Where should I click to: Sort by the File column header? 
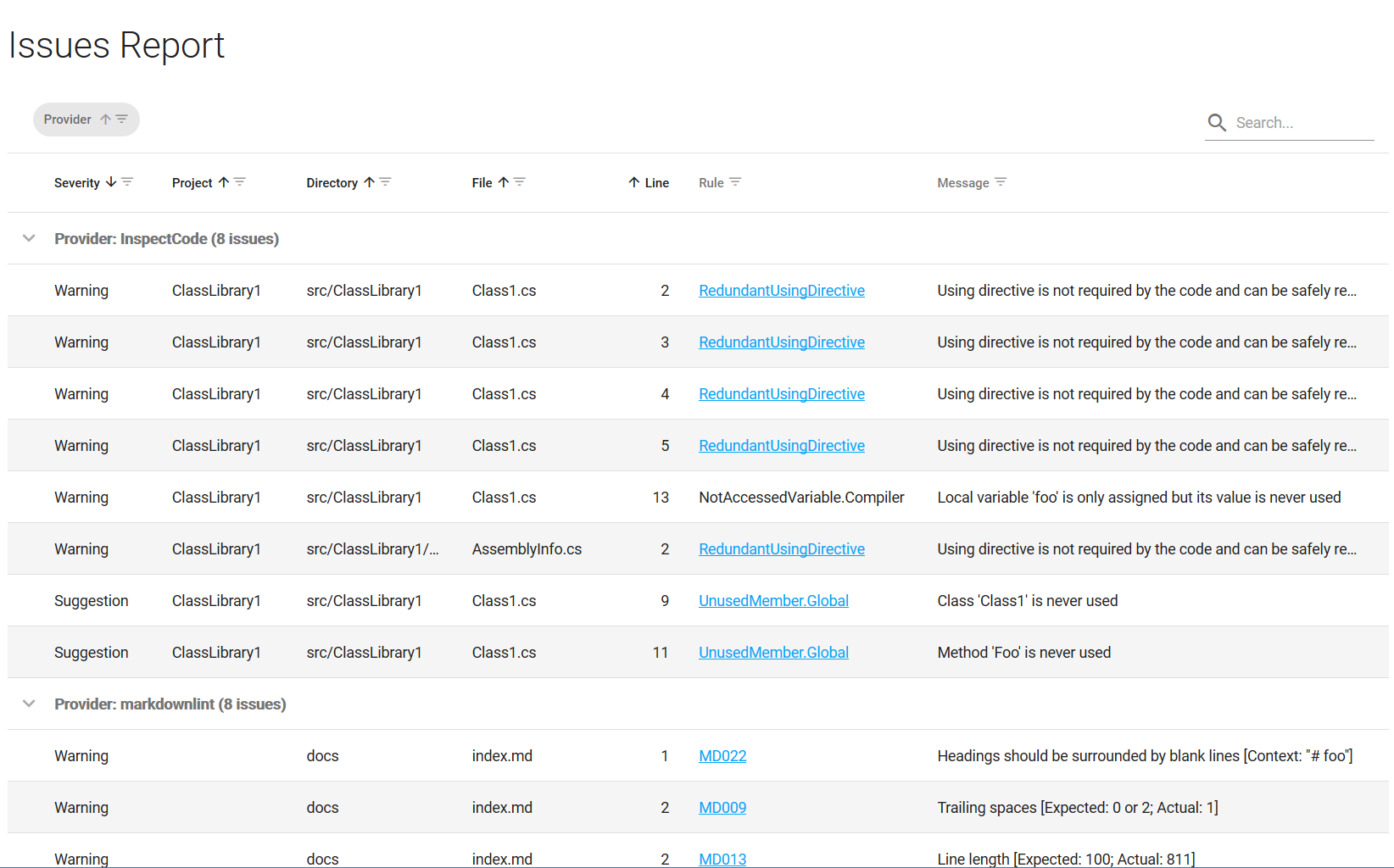coord(482,183)
